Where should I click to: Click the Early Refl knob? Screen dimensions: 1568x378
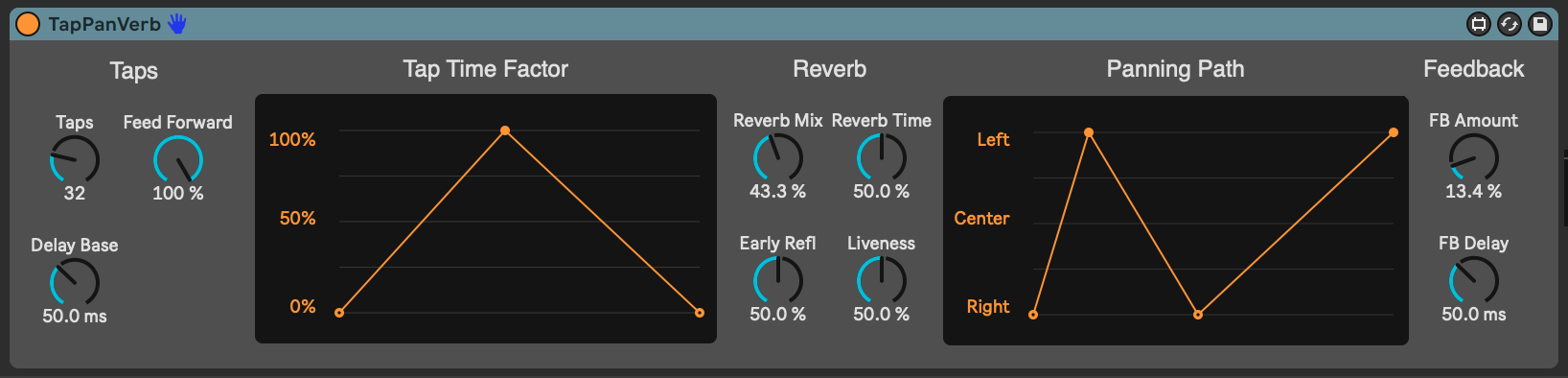point(778,280)
